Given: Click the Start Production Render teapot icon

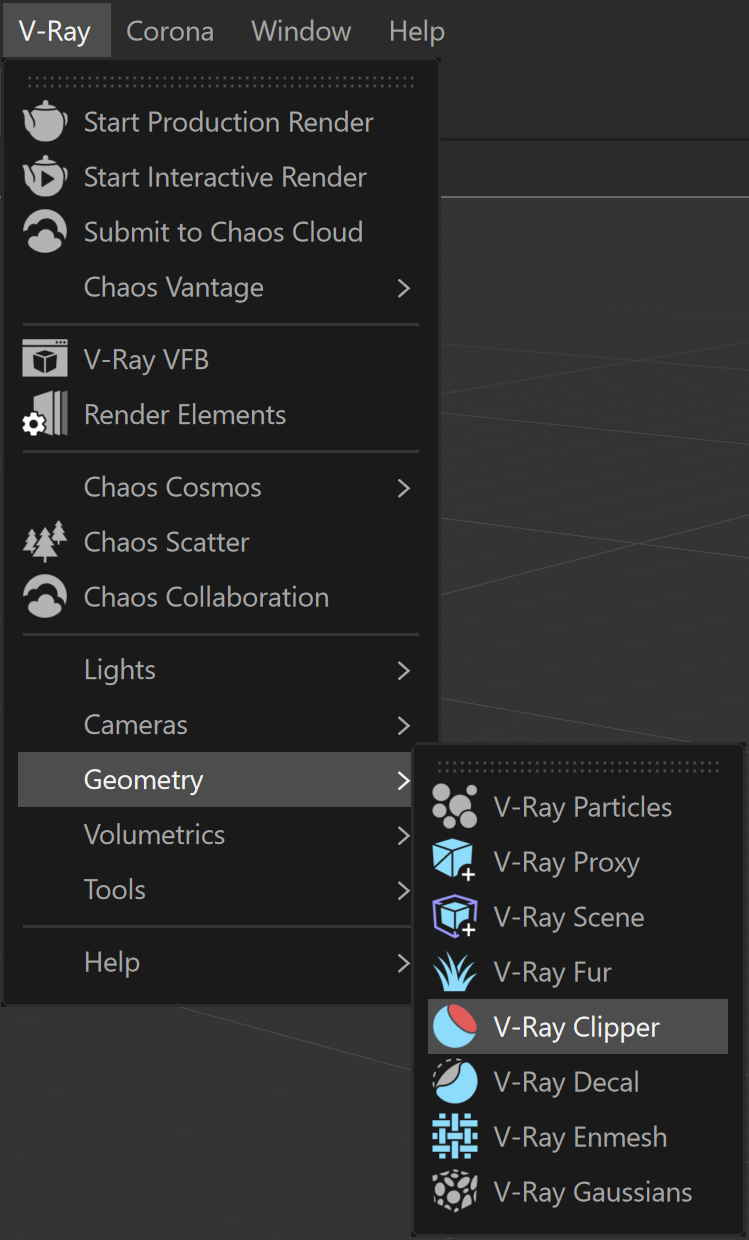Looking at the screenshot, I should pos(45,122).
